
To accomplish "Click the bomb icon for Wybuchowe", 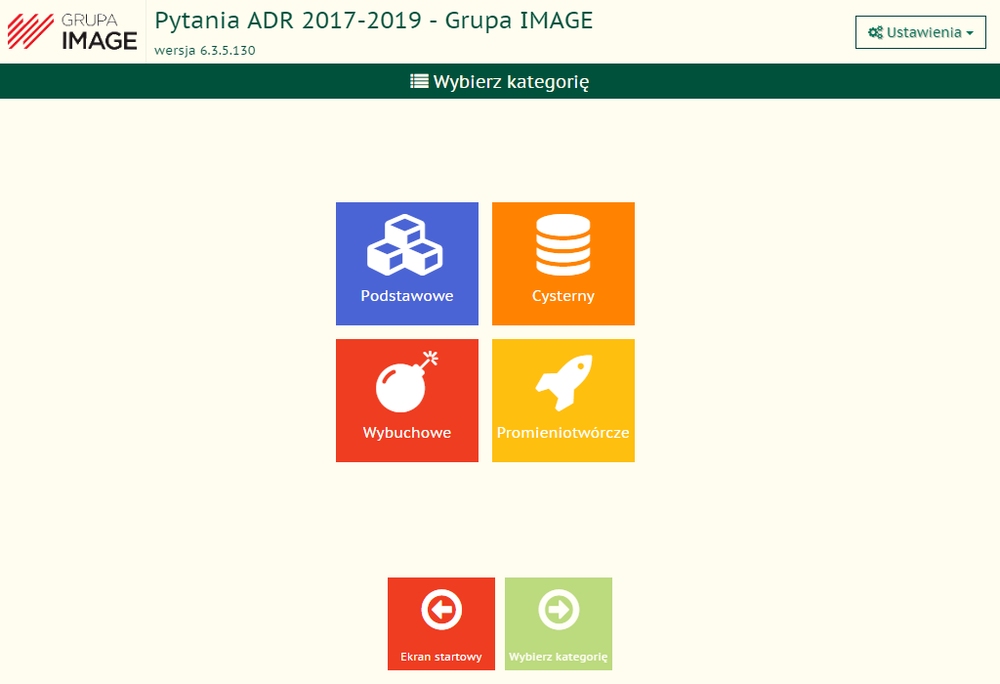I will point(407,381).
